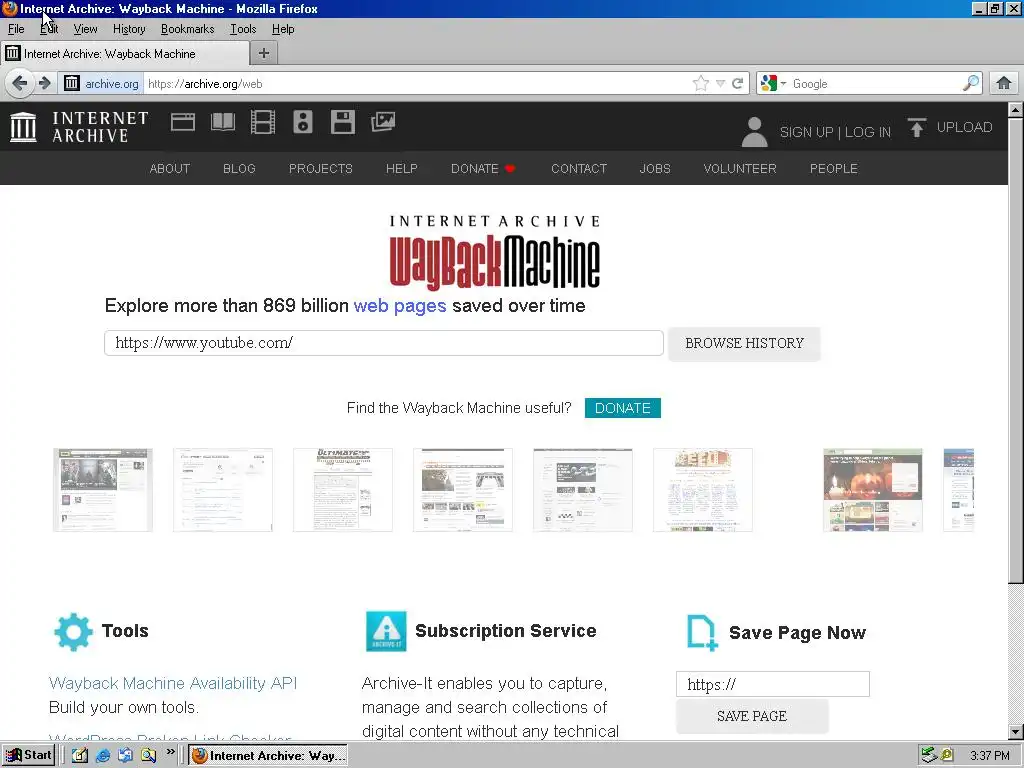Open the Help menu
This screenshot has width=1024, height=768.
tap(283, 29)
